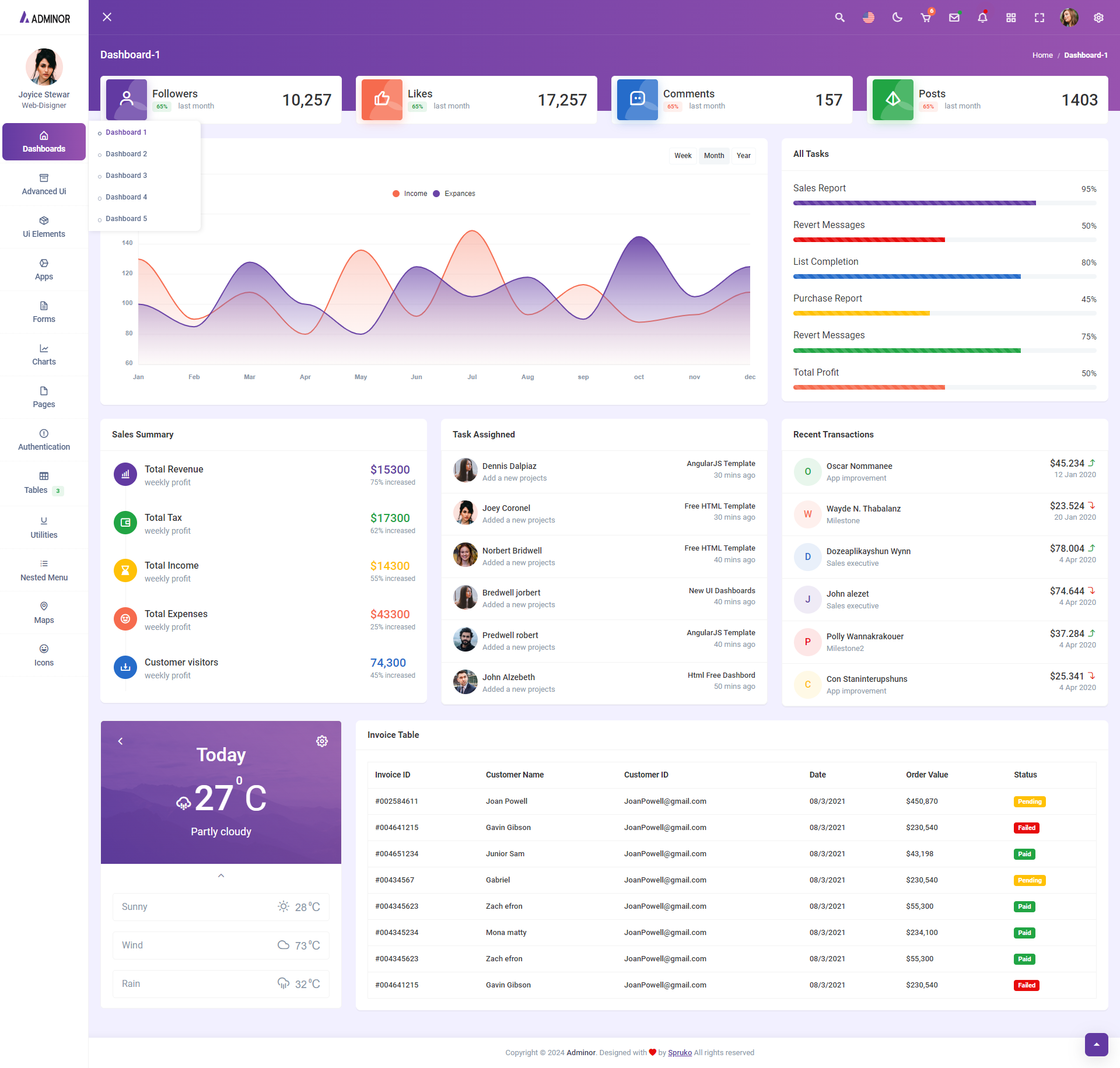Open the apps grid icon in header
Screen dimensions: 1120x1068
point(1011,17)
